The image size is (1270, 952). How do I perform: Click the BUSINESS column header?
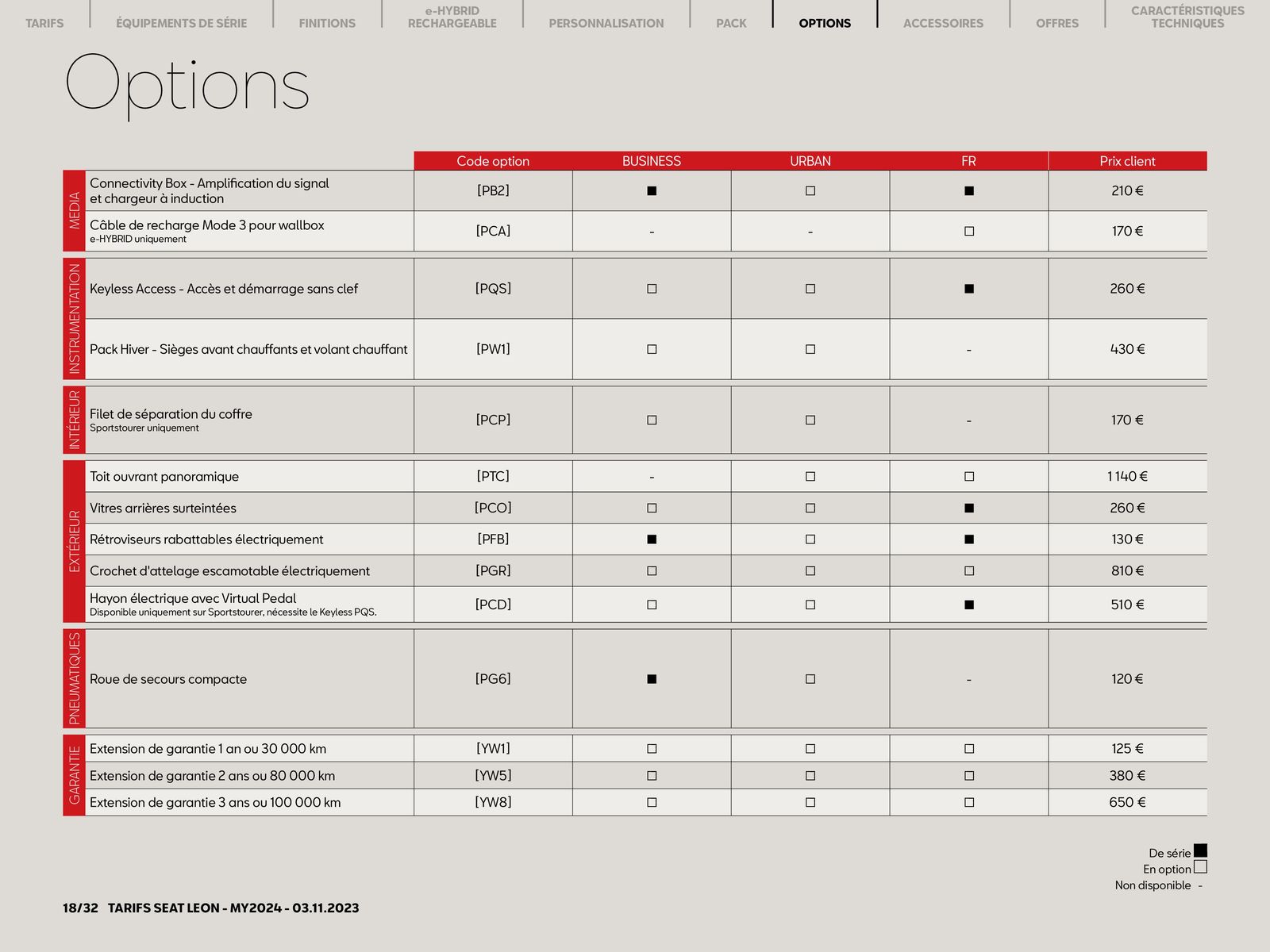[x=652, y=161]
